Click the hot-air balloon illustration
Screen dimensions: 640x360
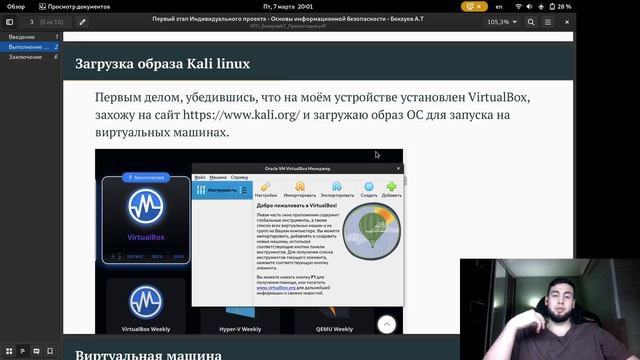371,232
